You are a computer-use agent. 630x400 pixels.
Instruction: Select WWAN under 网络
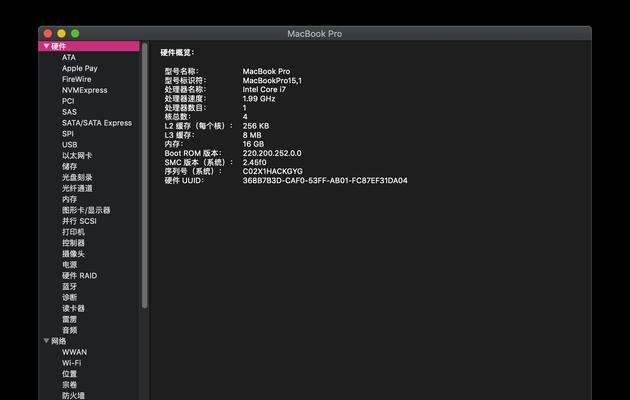point(74,352)
